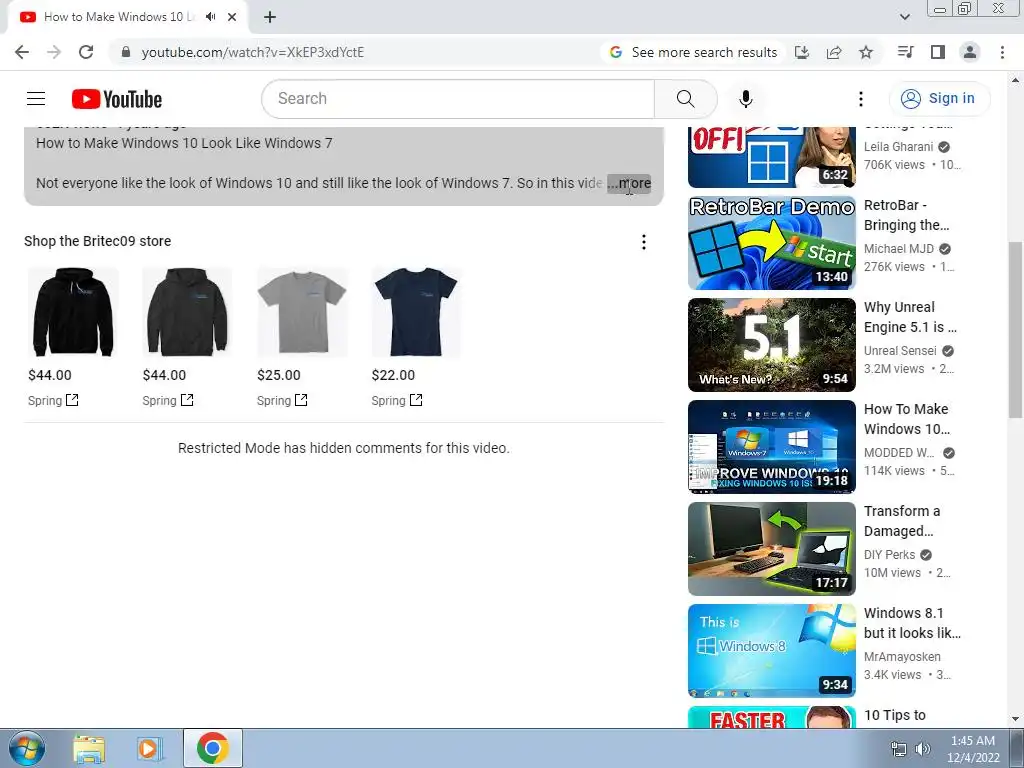
Task: Click scrollbar down arrow
Action: [1015, 719]
